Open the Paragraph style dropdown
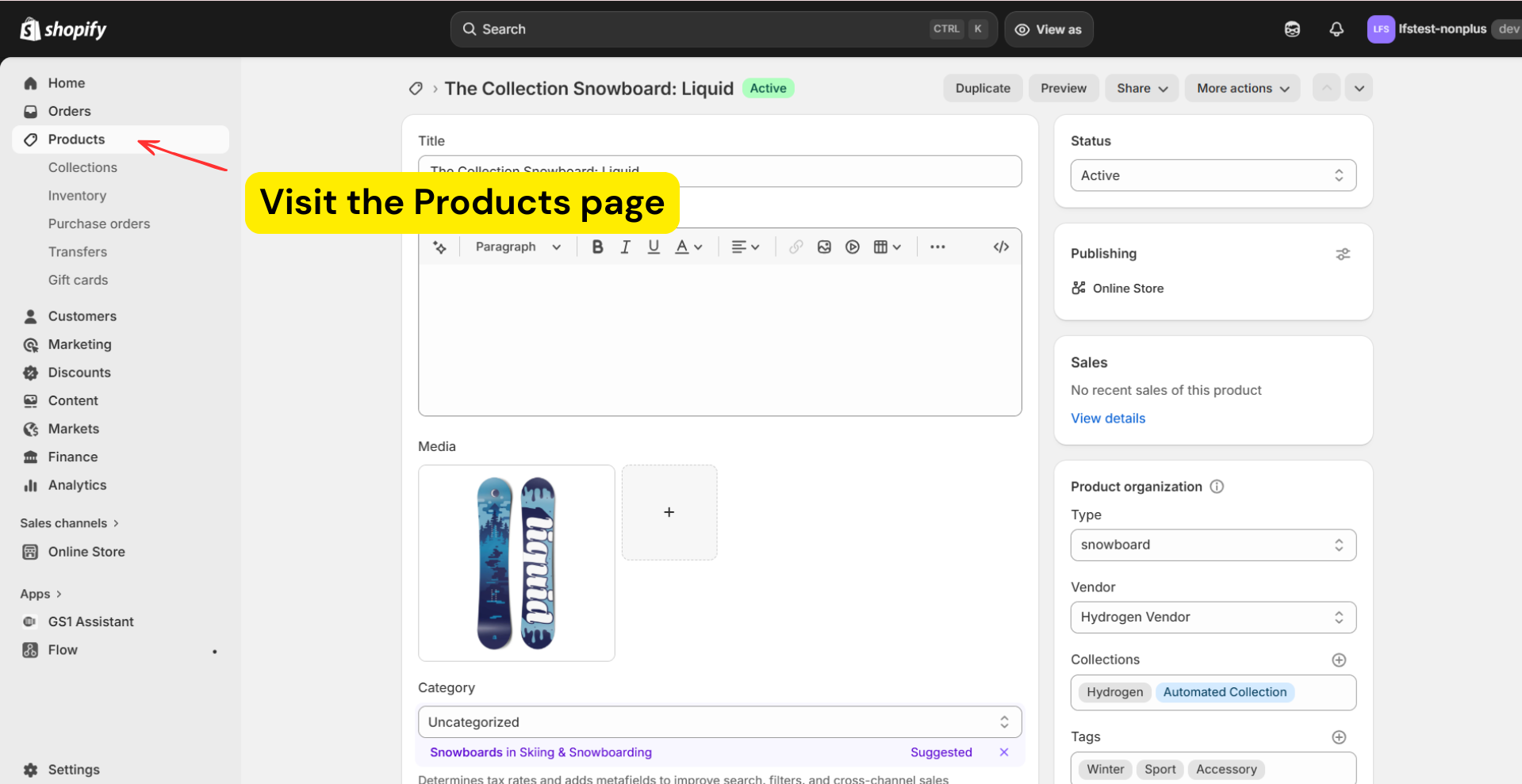This screenshot has width=1522, height=784. (518, 247)
